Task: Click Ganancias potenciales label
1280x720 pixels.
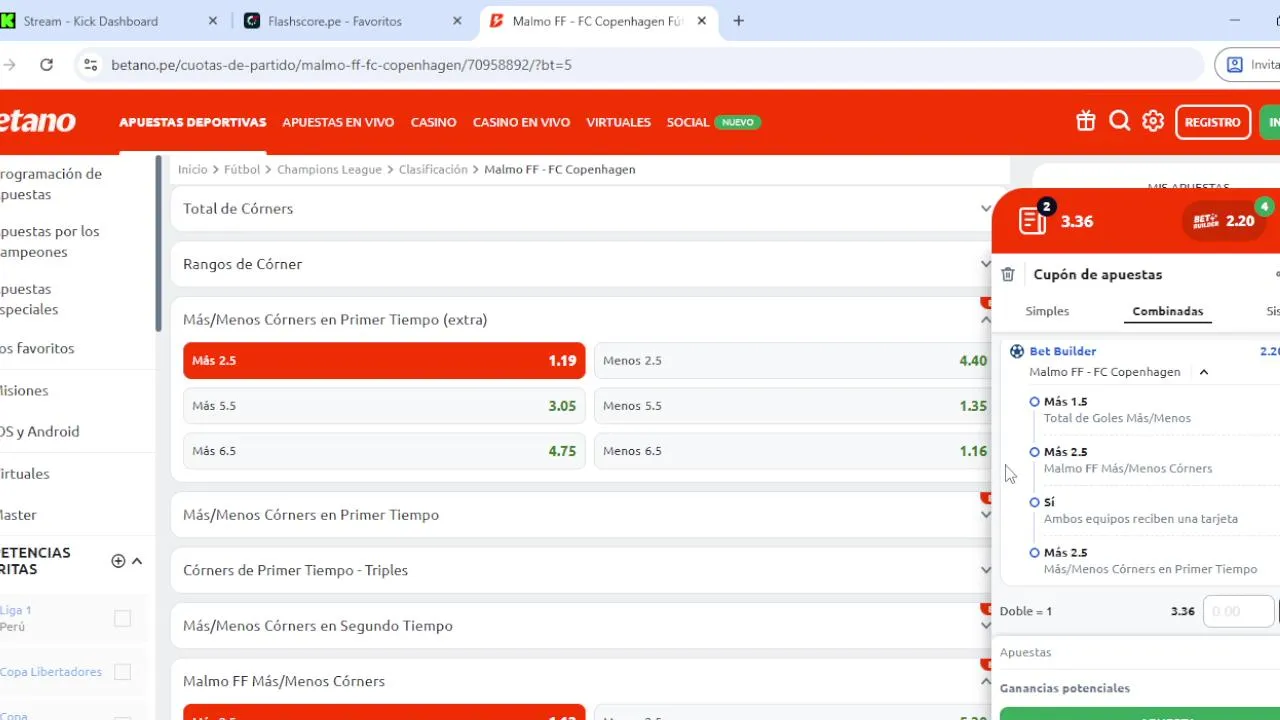Action: pyautogui.click(x=1065, y=688)
